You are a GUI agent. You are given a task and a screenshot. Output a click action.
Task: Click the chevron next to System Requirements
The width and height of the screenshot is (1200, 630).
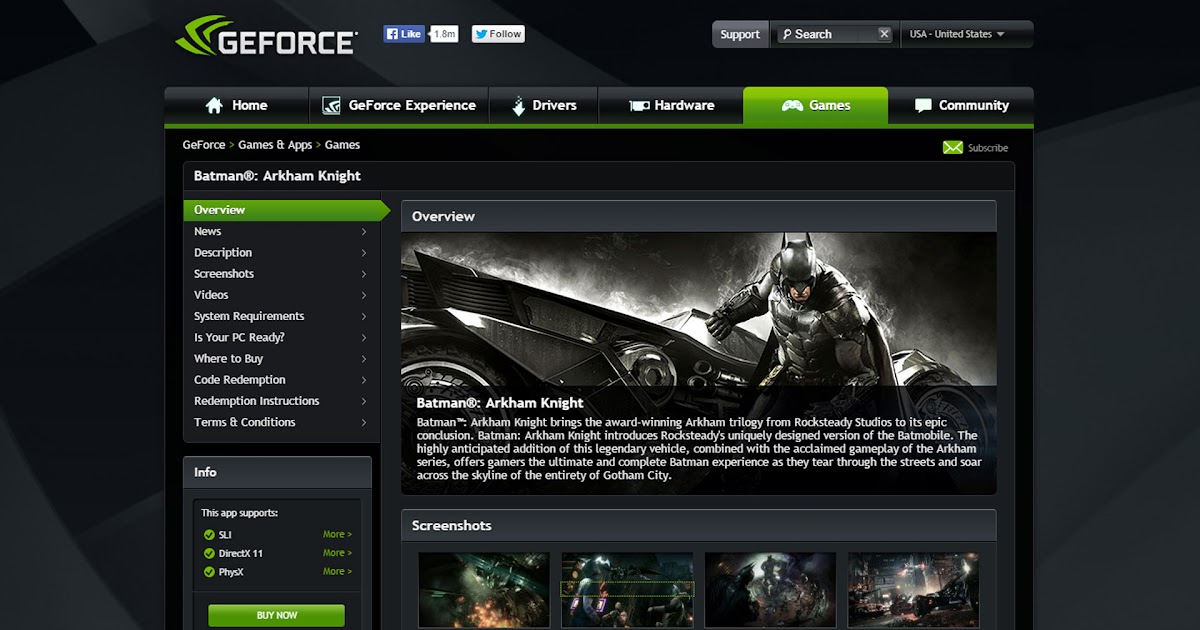point(364,317)
